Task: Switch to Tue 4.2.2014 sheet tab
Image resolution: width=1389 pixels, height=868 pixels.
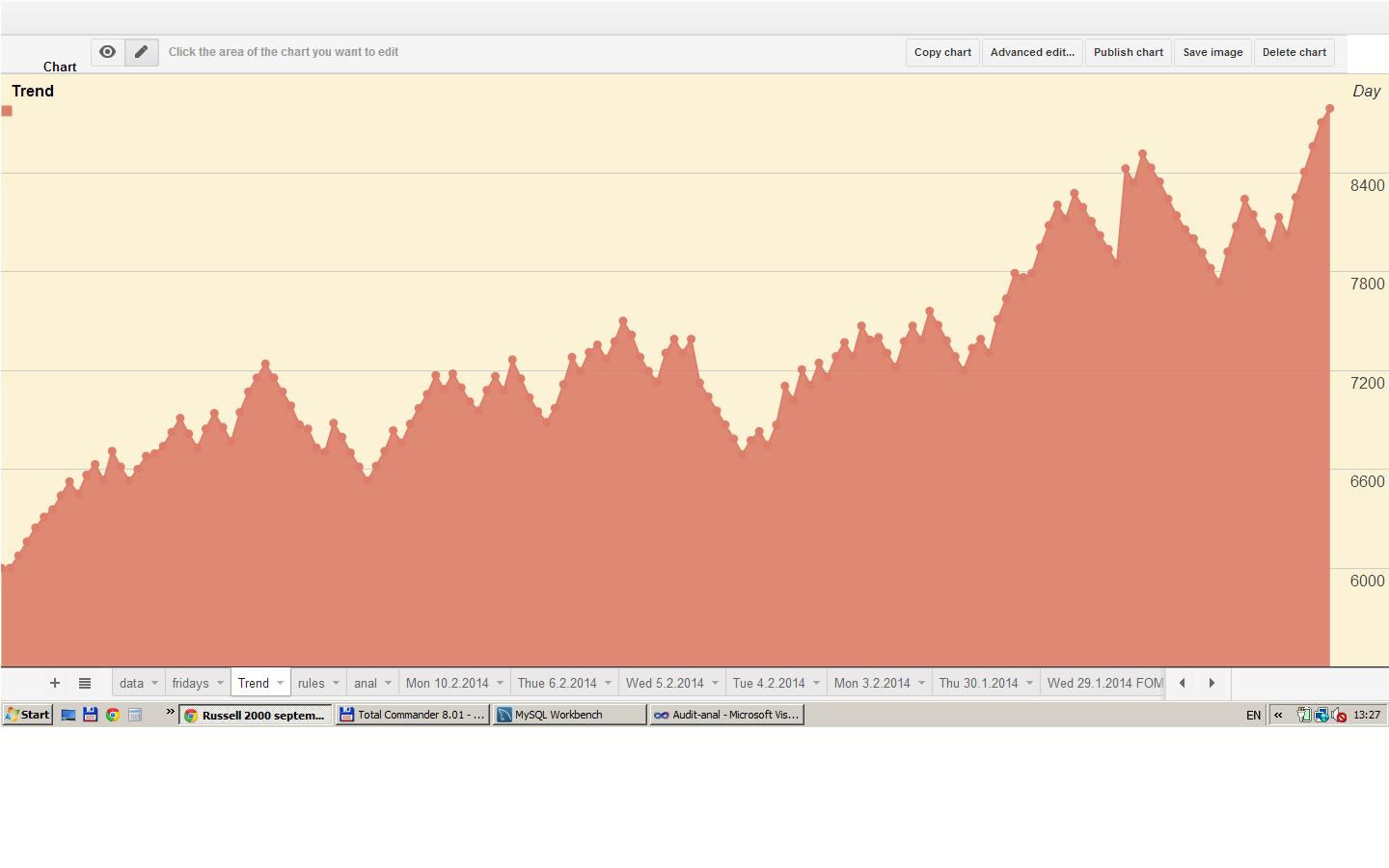Action: [x=769, y=683]
